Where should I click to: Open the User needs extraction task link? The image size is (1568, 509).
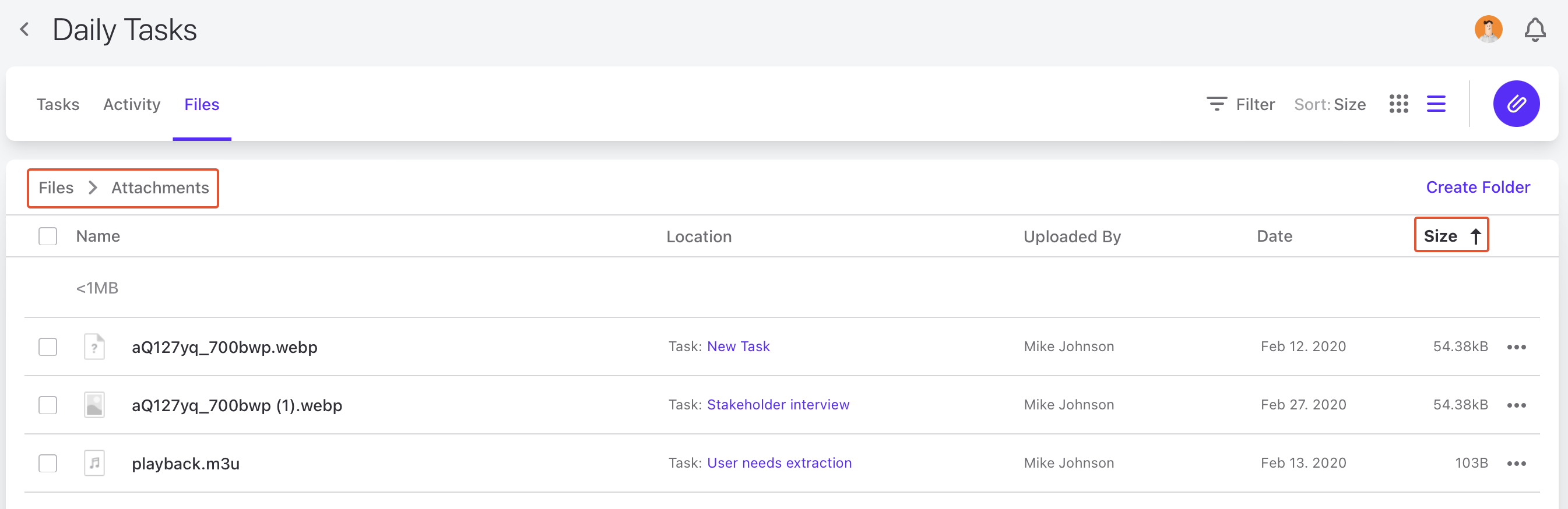click(779, 464)
